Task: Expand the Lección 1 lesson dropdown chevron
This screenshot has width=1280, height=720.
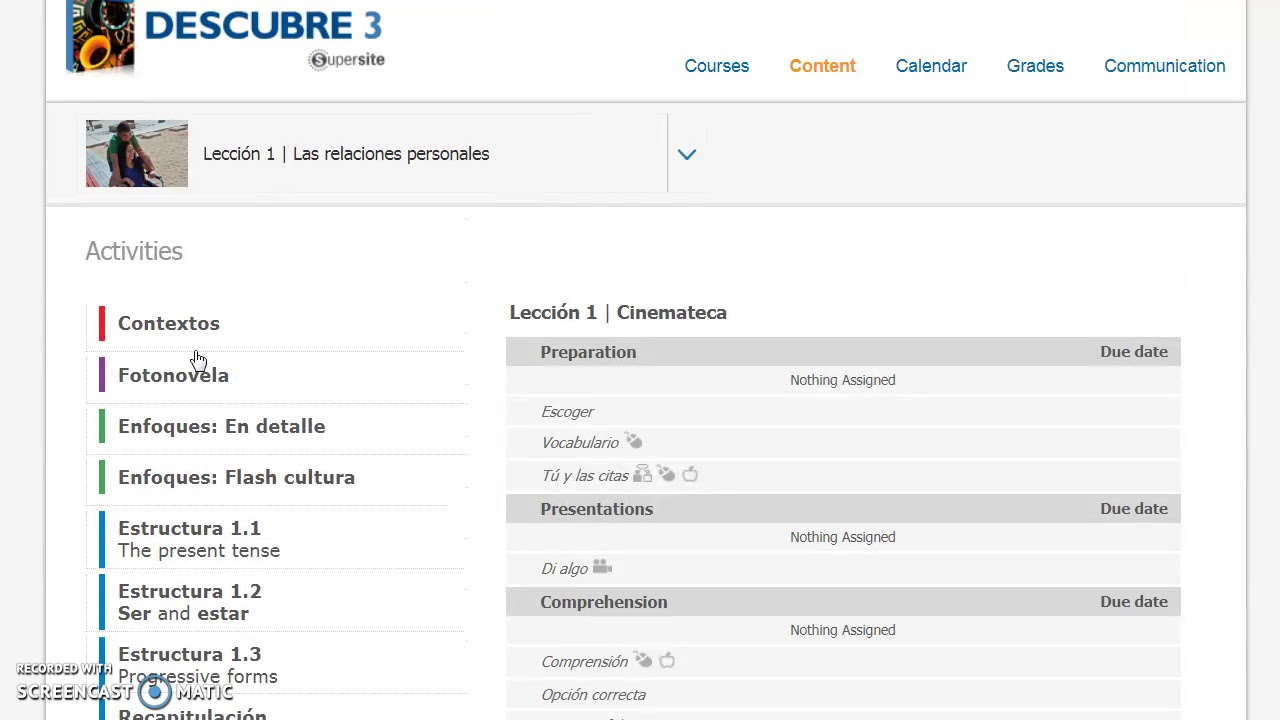Action: 687,154
